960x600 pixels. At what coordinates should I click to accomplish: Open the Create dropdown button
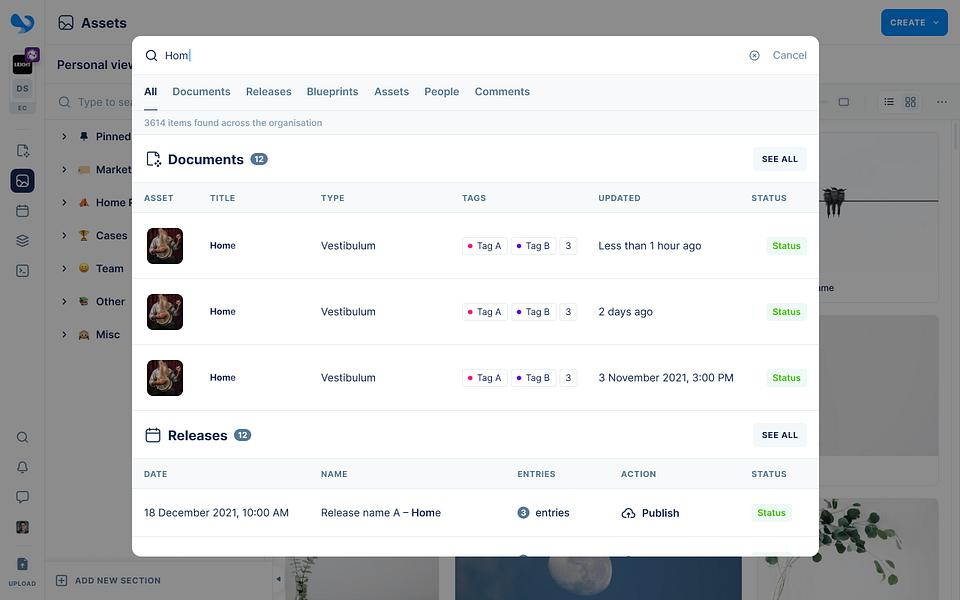coord(914,23)
